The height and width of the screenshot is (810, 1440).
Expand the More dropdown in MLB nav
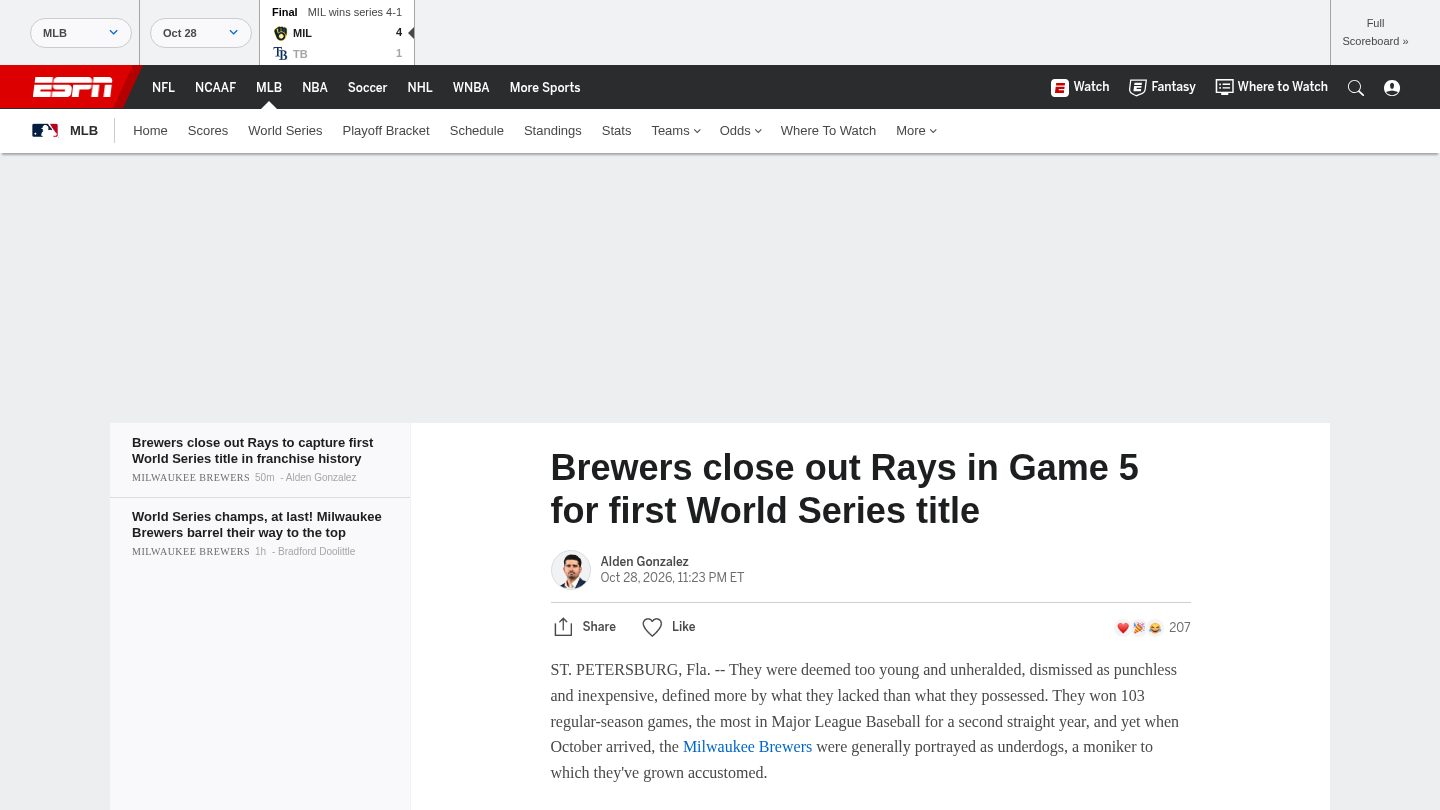click(917, 131)
